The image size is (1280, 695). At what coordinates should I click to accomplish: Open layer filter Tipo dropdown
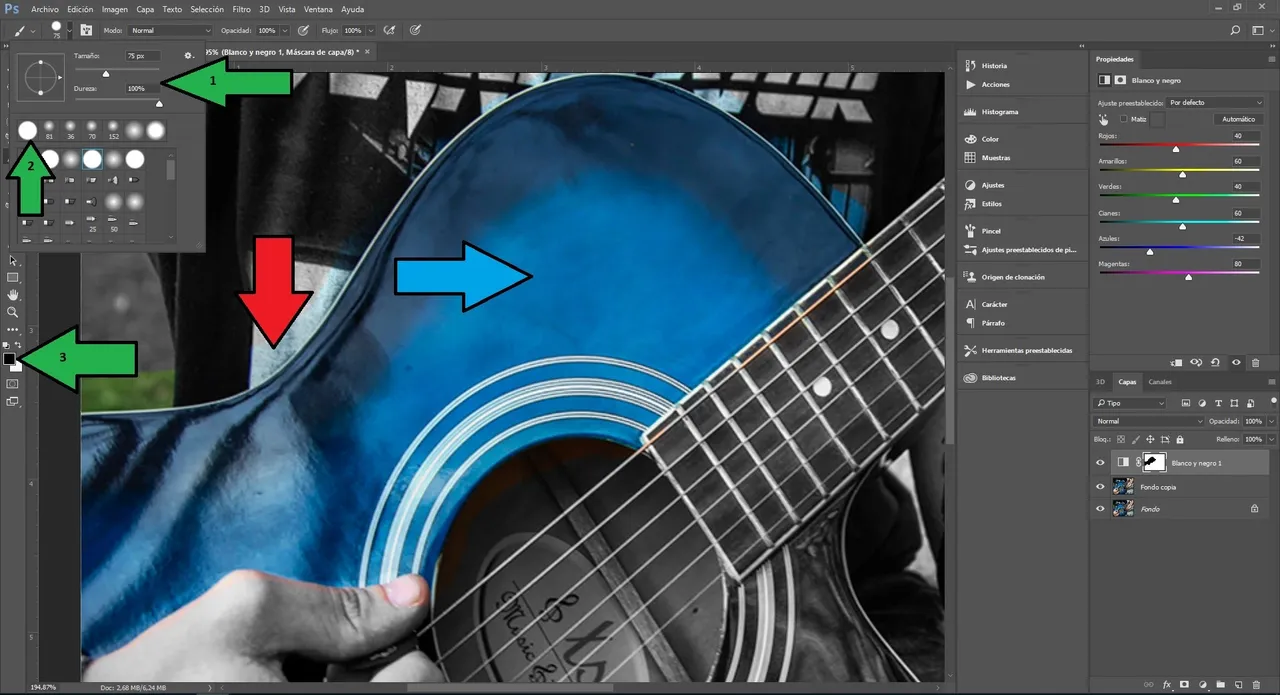tap(1131, 403)
